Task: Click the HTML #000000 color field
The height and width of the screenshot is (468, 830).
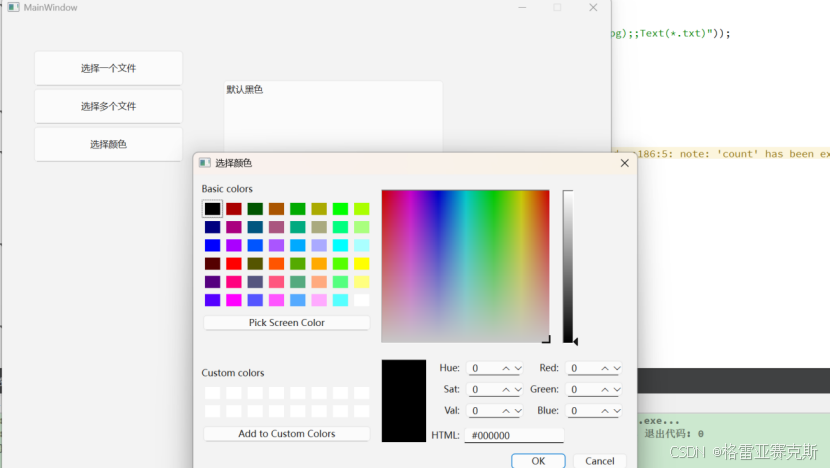Action: coord(514,435)
